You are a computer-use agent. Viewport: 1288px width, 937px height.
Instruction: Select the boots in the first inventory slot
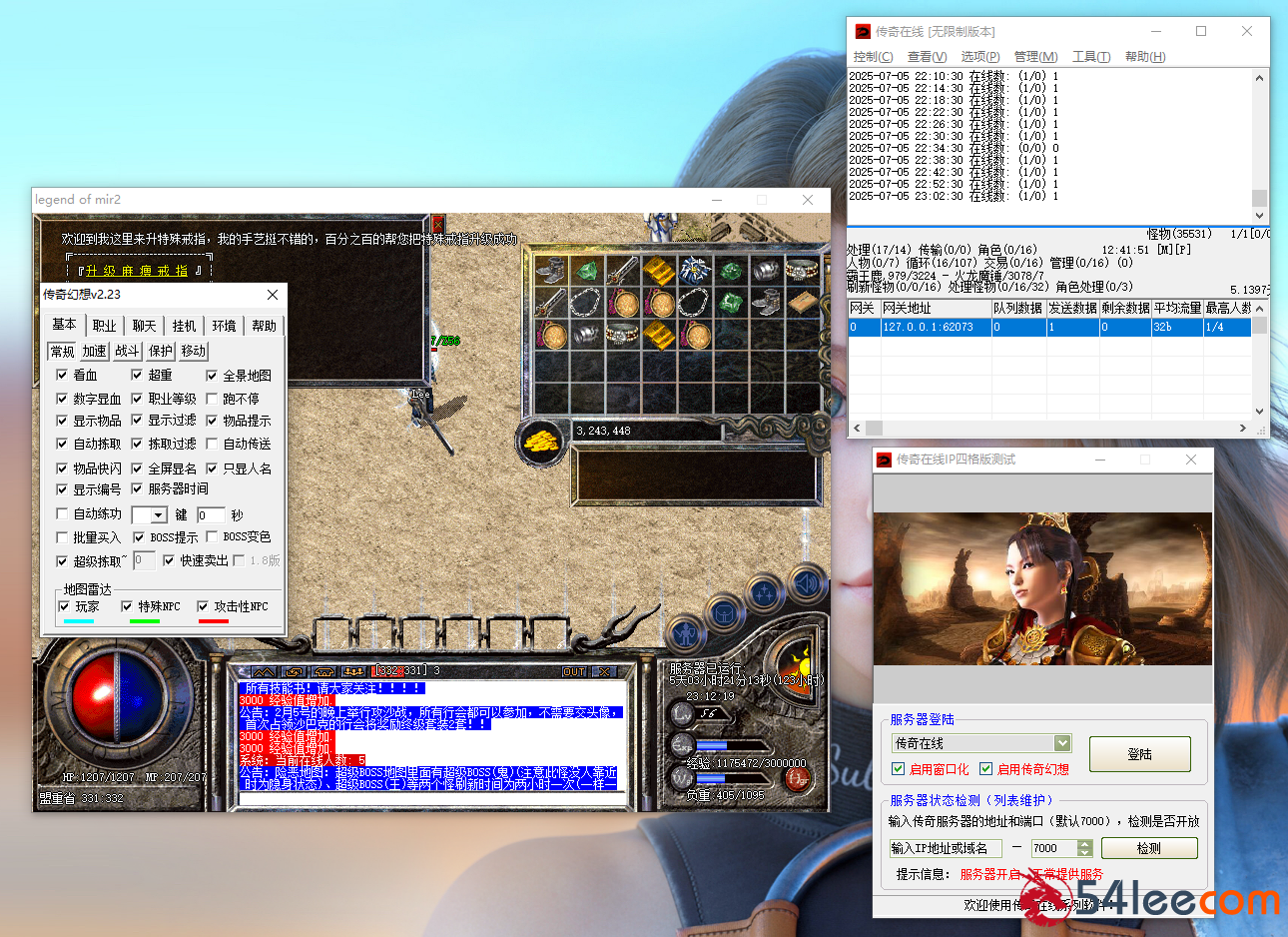pos(550,270)
